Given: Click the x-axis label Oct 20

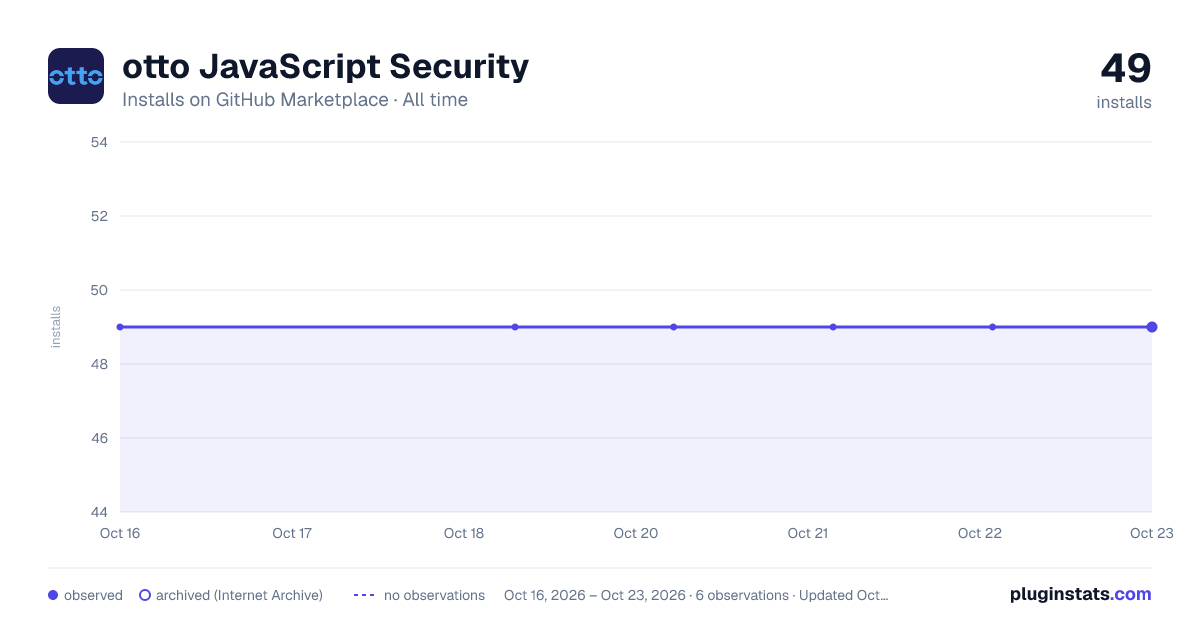Looking at the screenshot, I should tap(636, 533).
